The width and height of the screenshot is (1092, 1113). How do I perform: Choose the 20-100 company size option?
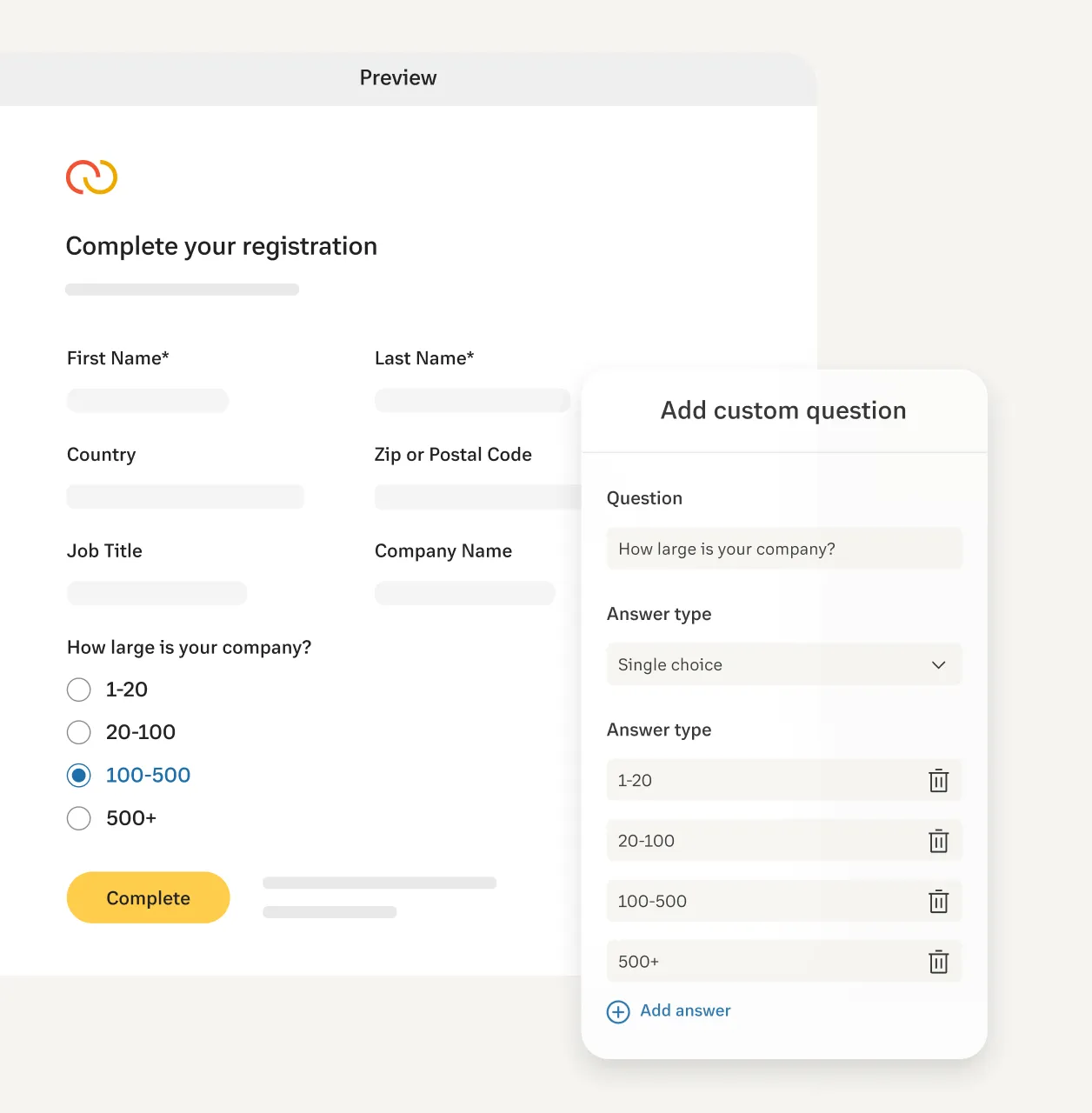pyautogui.click(x=79, y=732)
